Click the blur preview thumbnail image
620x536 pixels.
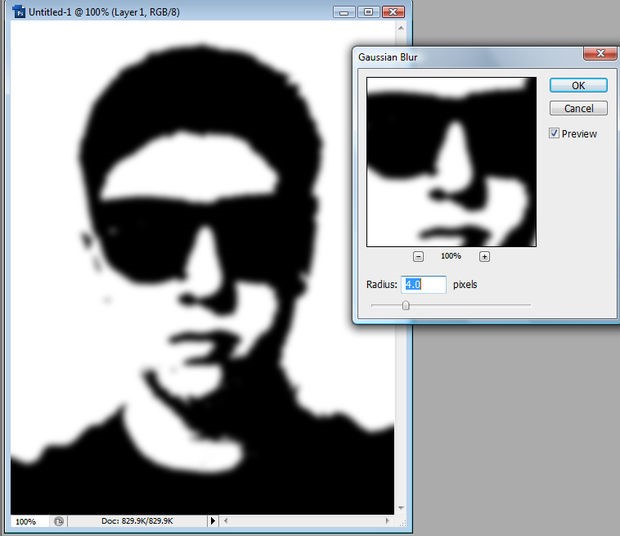point(451,162)
